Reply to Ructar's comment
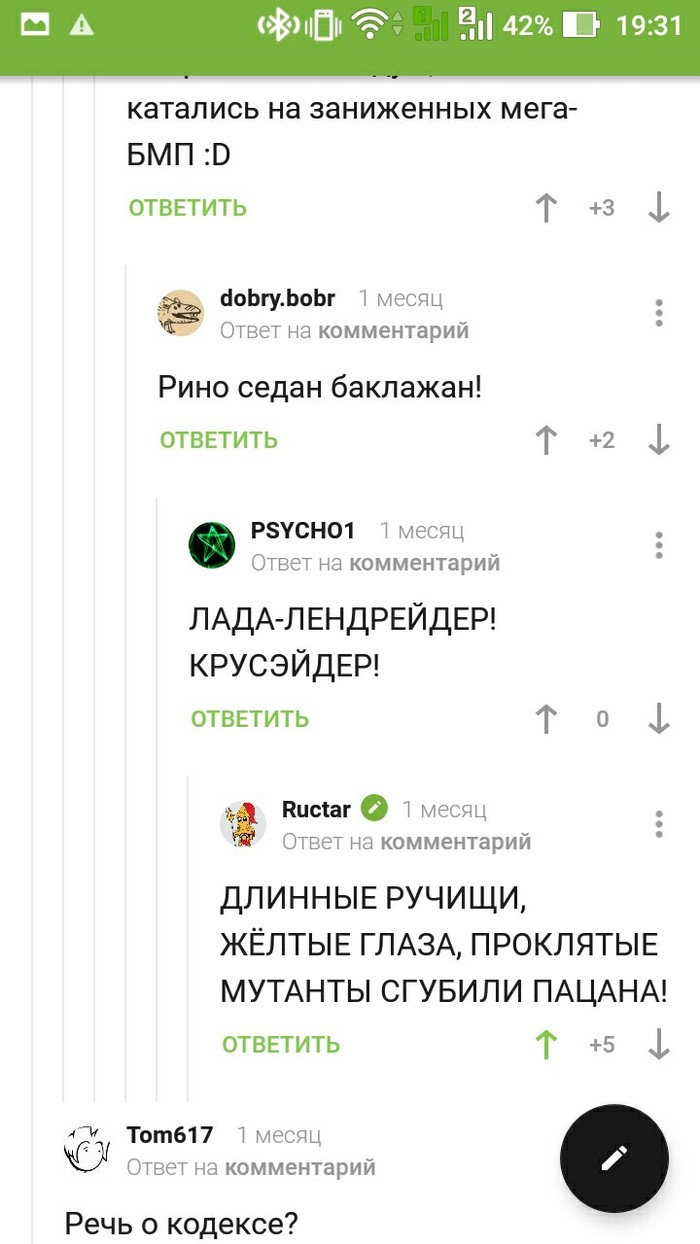This screenshot has width=700, height=1244. (x=281, y=1045)
